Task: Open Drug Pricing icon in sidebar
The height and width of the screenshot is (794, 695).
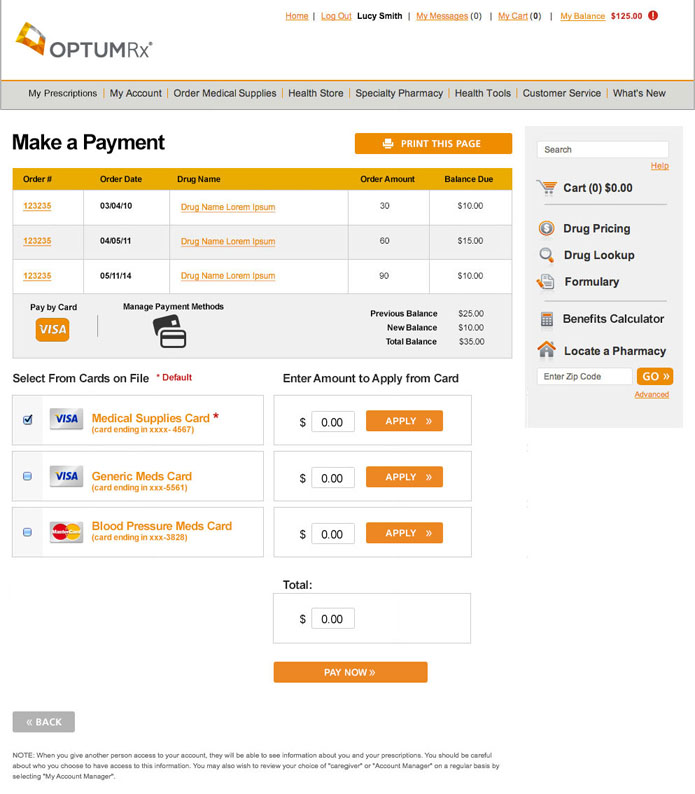Action: coord(546,228)
